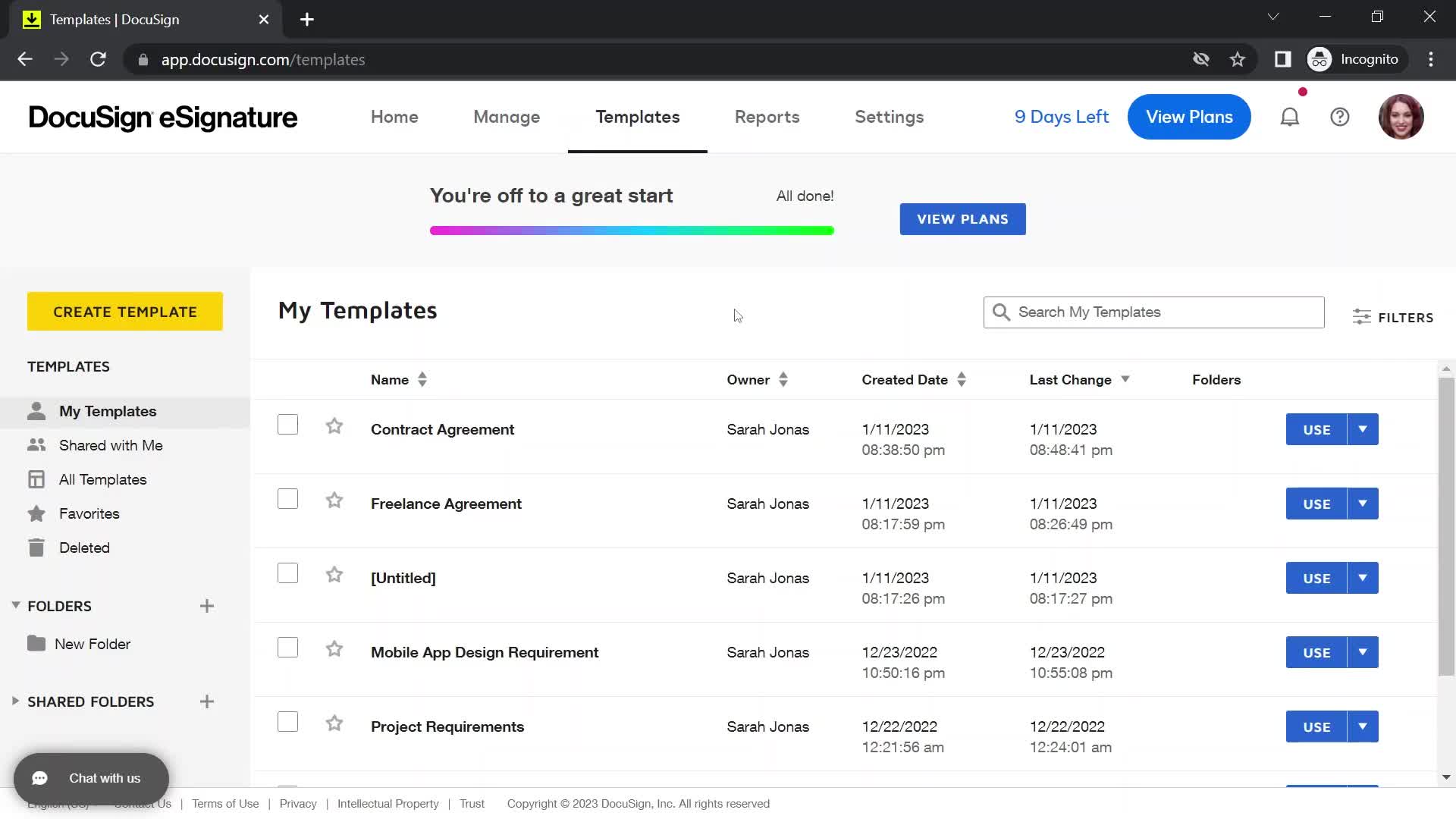Click the template list scrollbar
Image resolution: width=1456 pixels, height=819 pixels.
tap(1446, 526)
